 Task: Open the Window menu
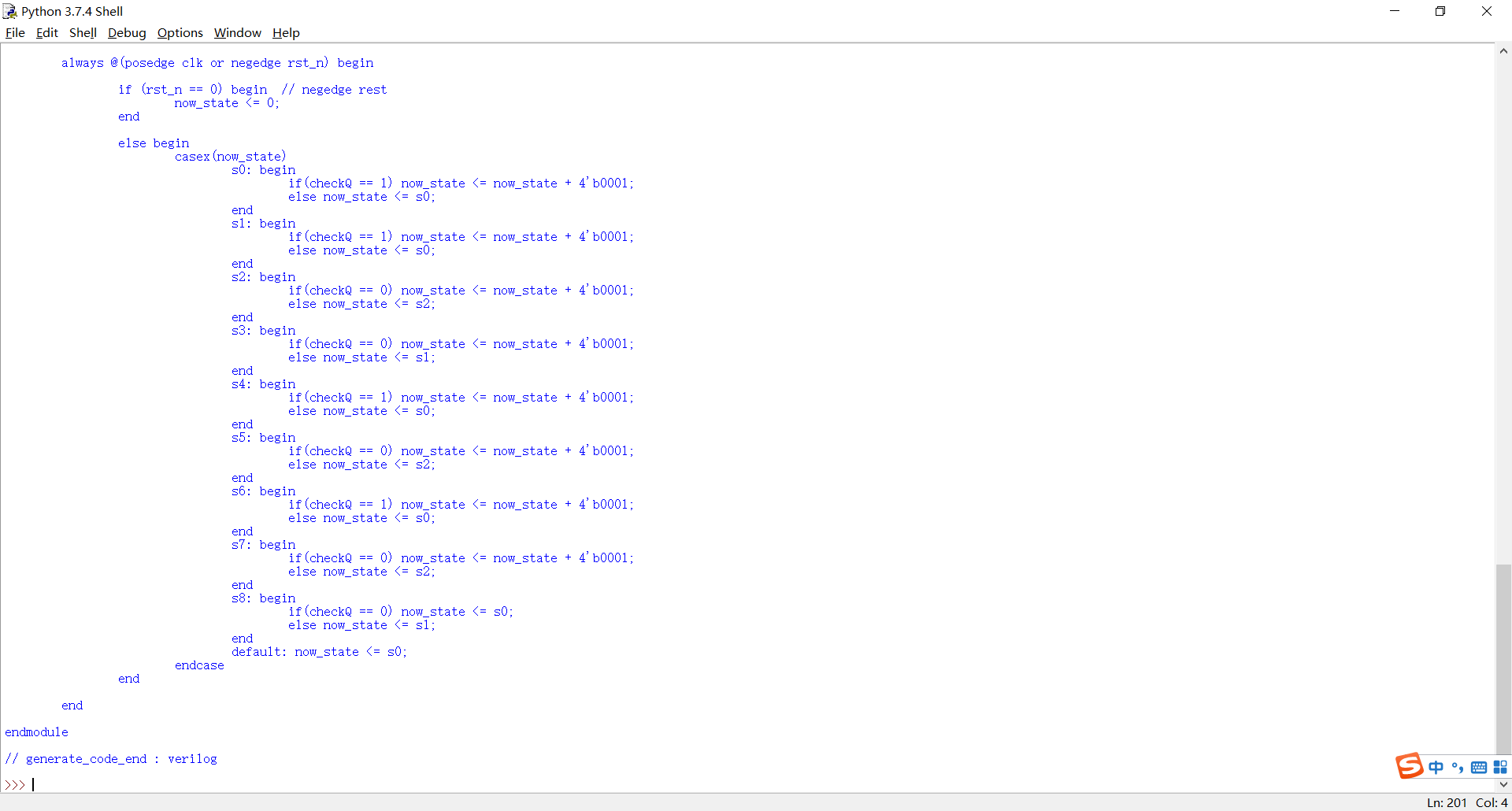[237, 33]
